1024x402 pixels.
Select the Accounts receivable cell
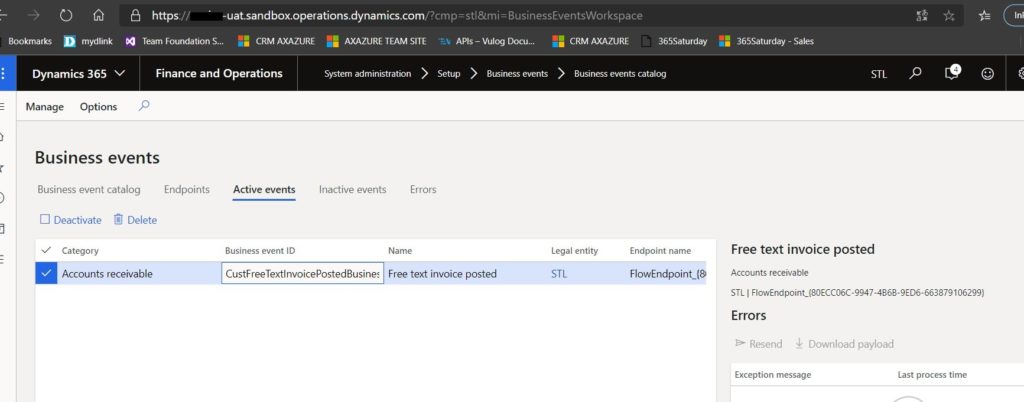(107, 274)
